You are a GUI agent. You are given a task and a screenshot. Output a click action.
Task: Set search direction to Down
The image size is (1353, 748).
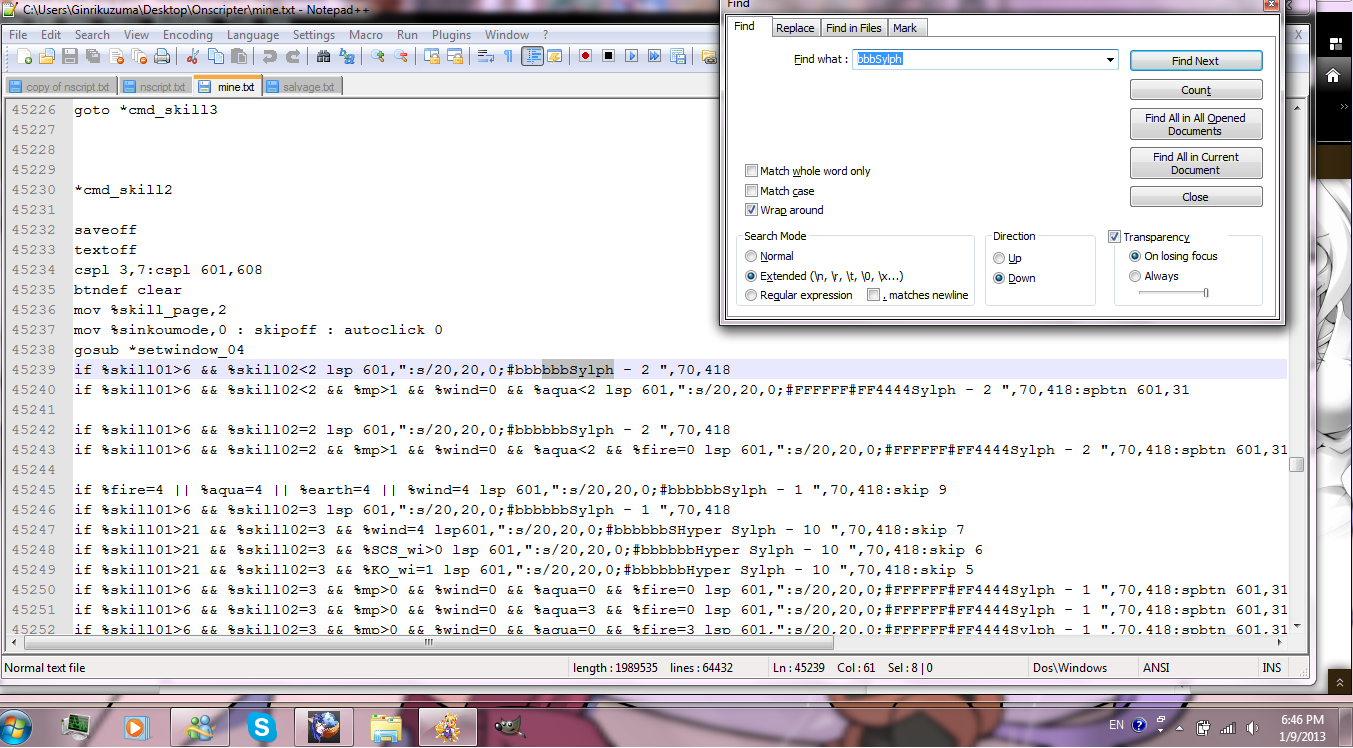[1000, 278]
